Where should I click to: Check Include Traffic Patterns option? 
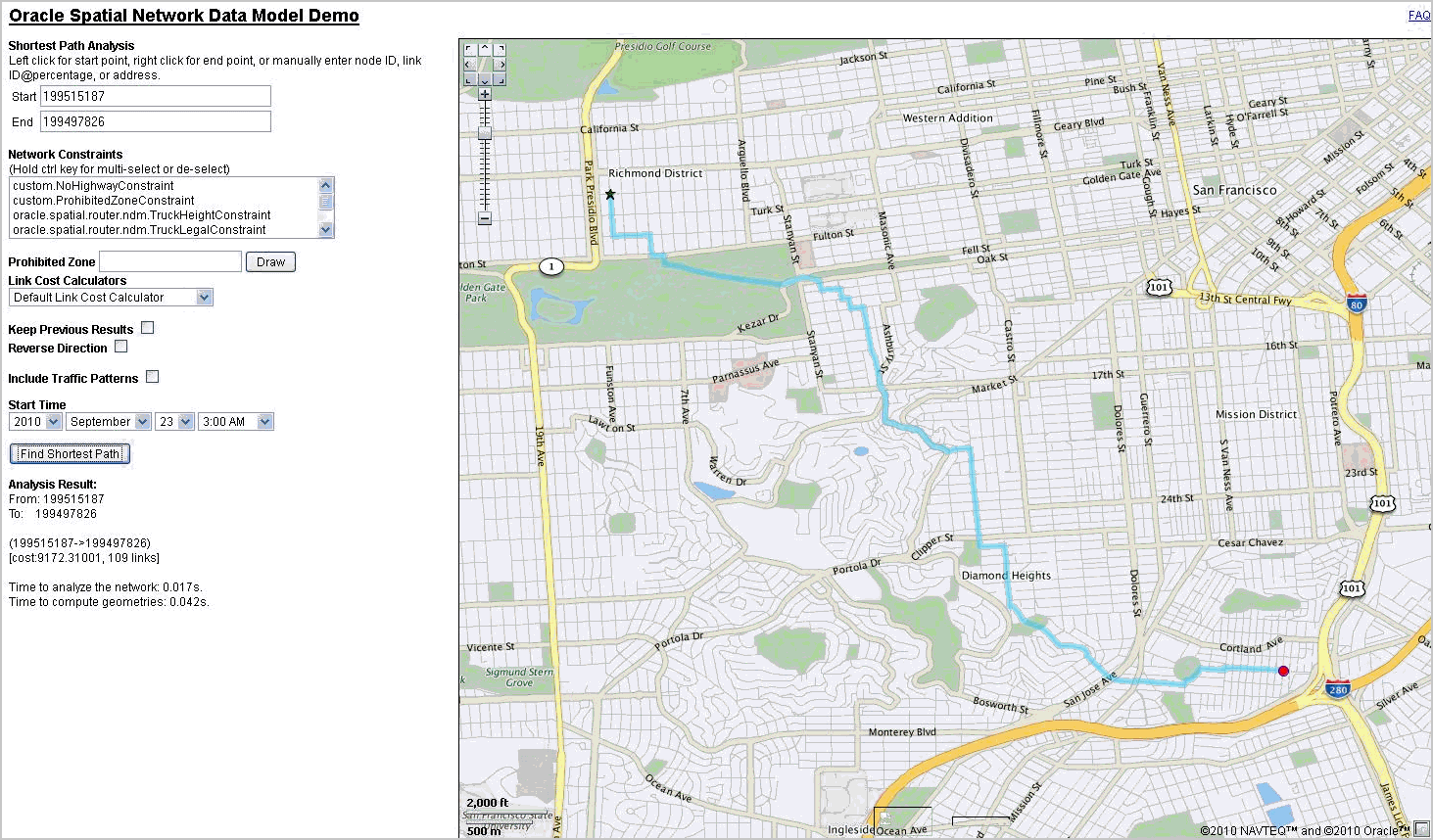pyautogui.click(x=152, y=377)
